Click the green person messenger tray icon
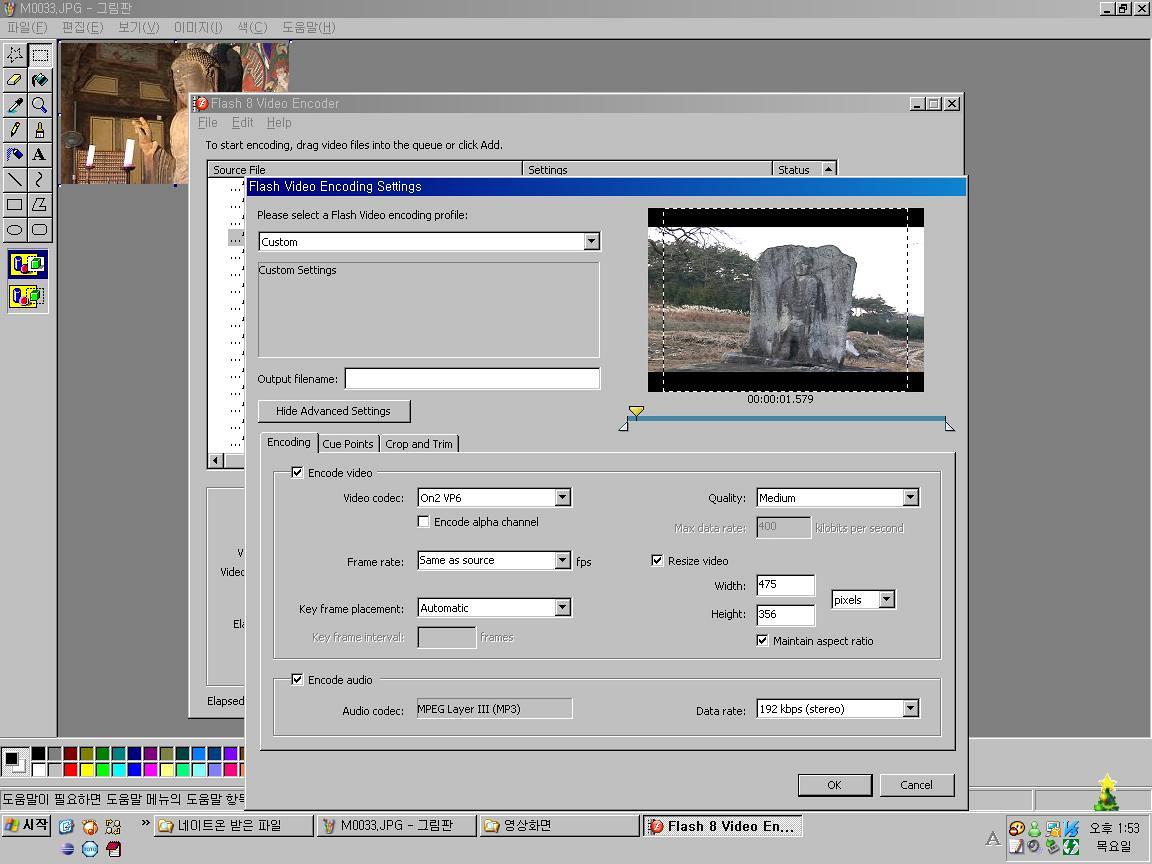Viewport: 1152px width, 864px height. [x=1034, y=829]
